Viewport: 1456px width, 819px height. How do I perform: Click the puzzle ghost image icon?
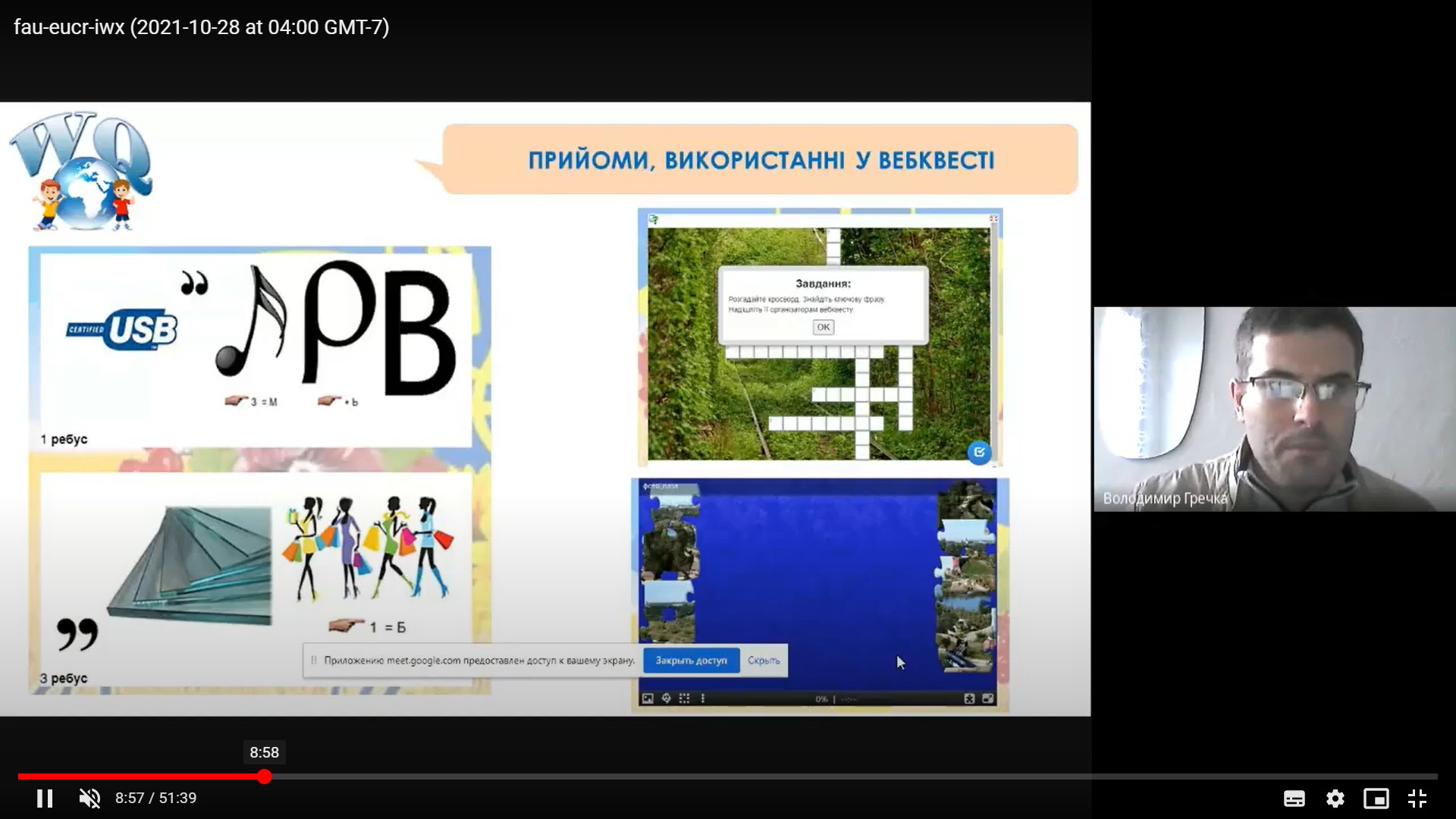click(666, 698)
